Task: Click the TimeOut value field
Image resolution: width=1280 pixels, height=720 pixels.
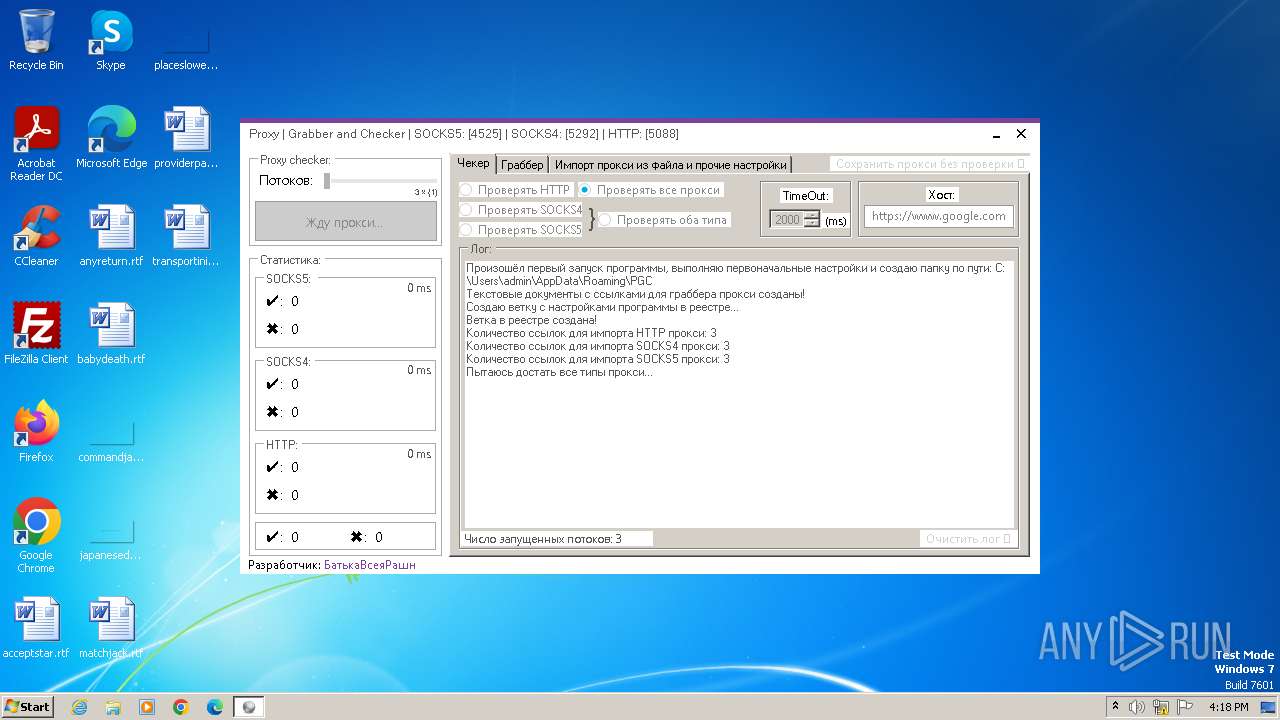Action: tap(787, 219)
